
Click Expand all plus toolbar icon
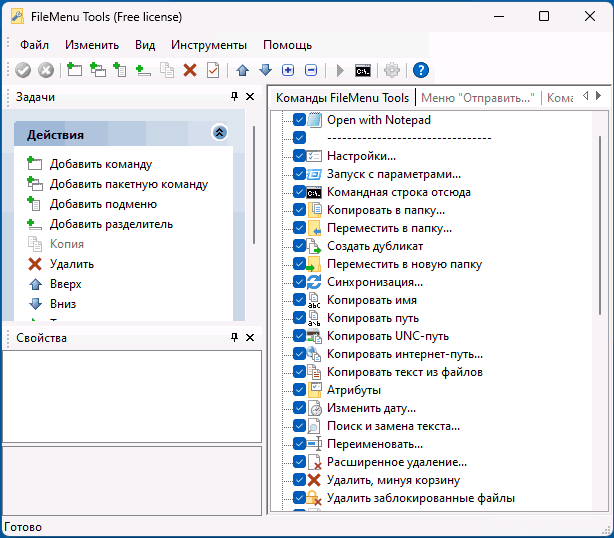pyautogui.click(x=288, y=70)
